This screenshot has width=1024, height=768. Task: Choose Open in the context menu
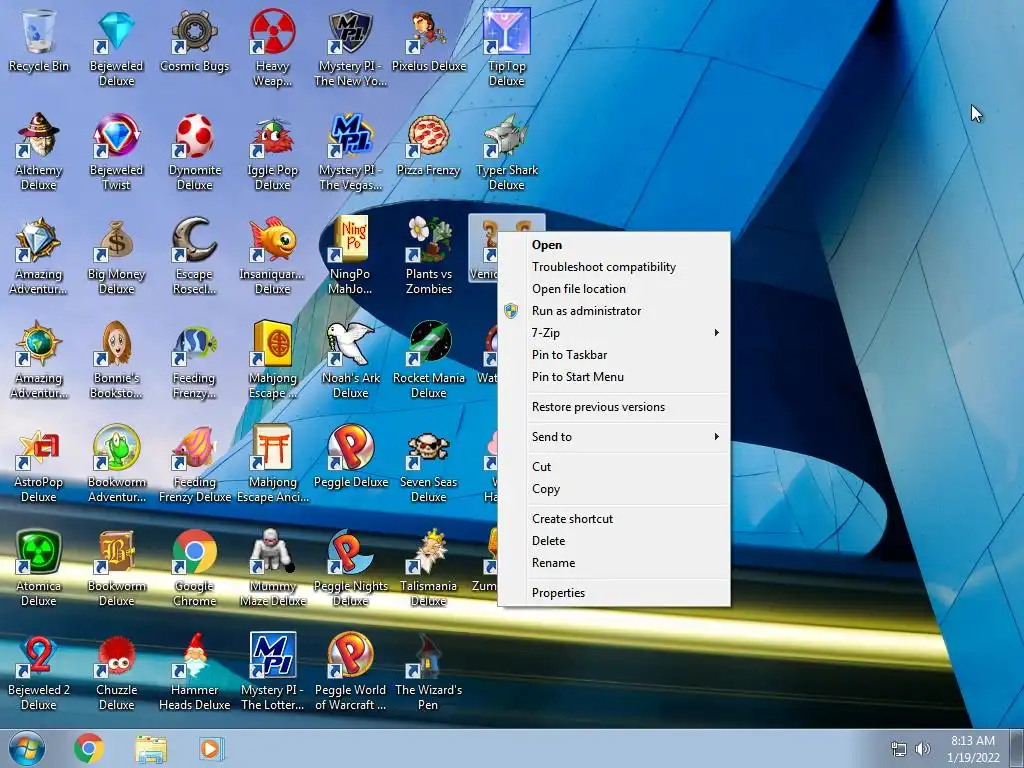pyautogui.click(x=614, y=245)
